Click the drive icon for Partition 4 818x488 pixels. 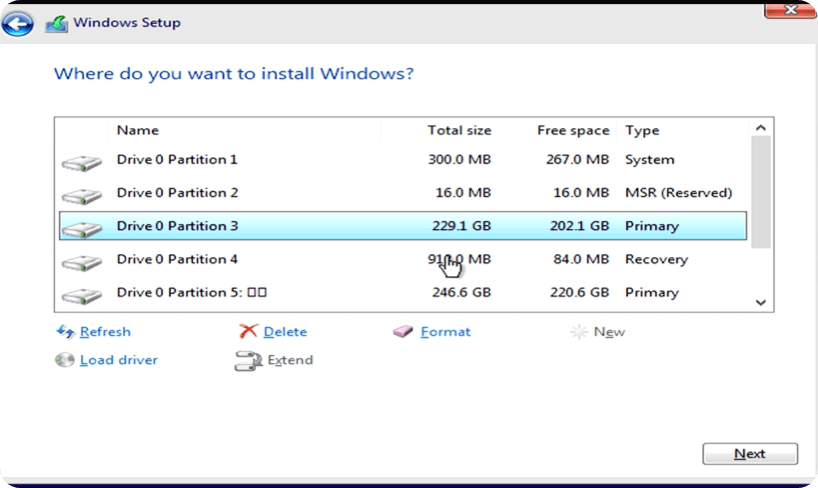pyautogui.click(x=81, y=262)
